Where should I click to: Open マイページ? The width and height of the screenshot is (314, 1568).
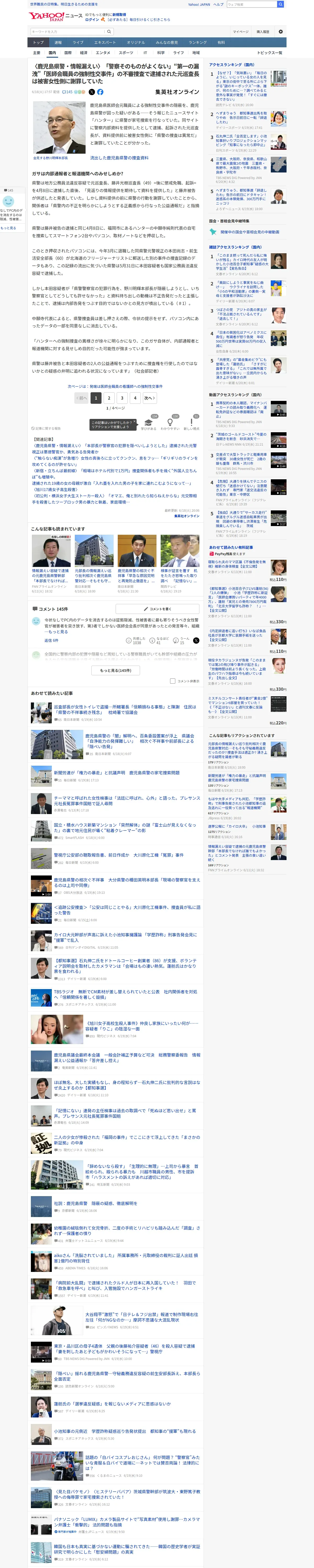pos(240,32)
